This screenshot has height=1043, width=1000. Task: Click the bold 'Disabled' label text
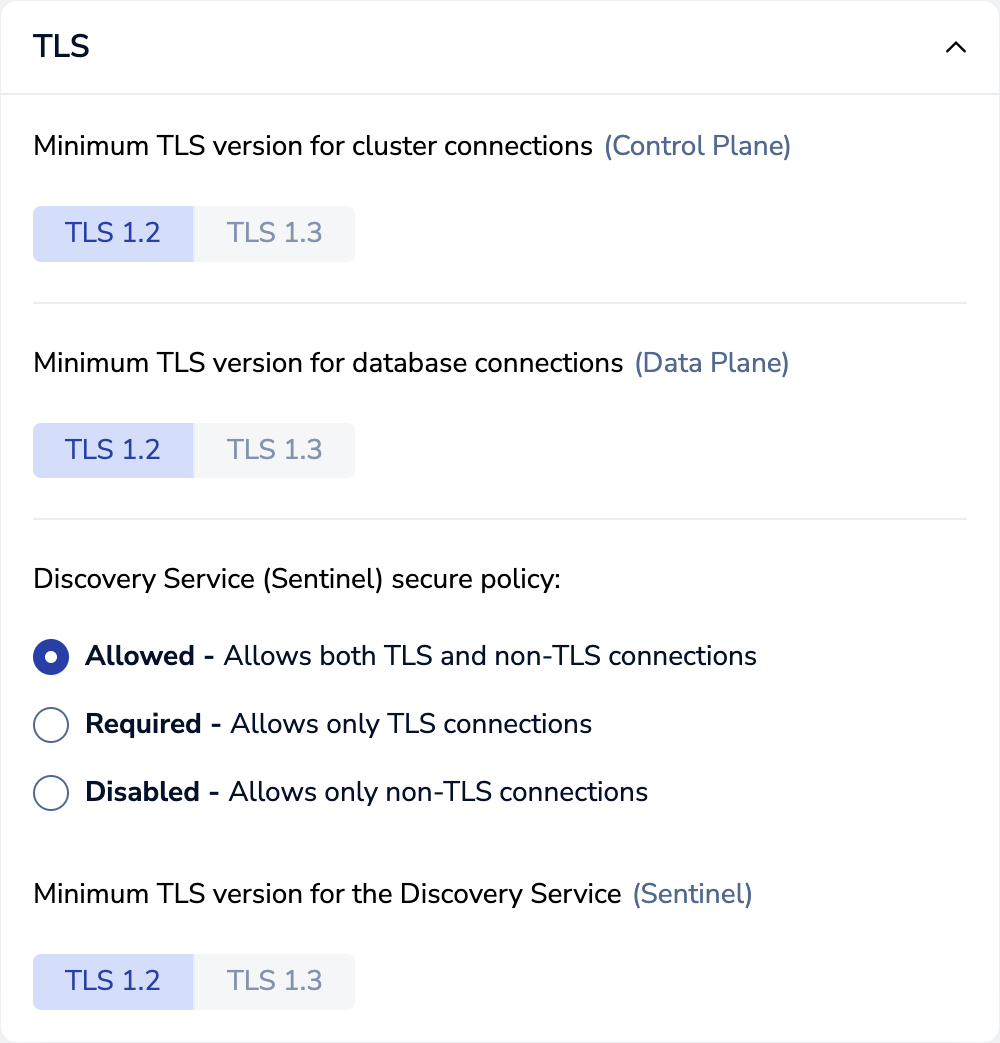(142, 792)
